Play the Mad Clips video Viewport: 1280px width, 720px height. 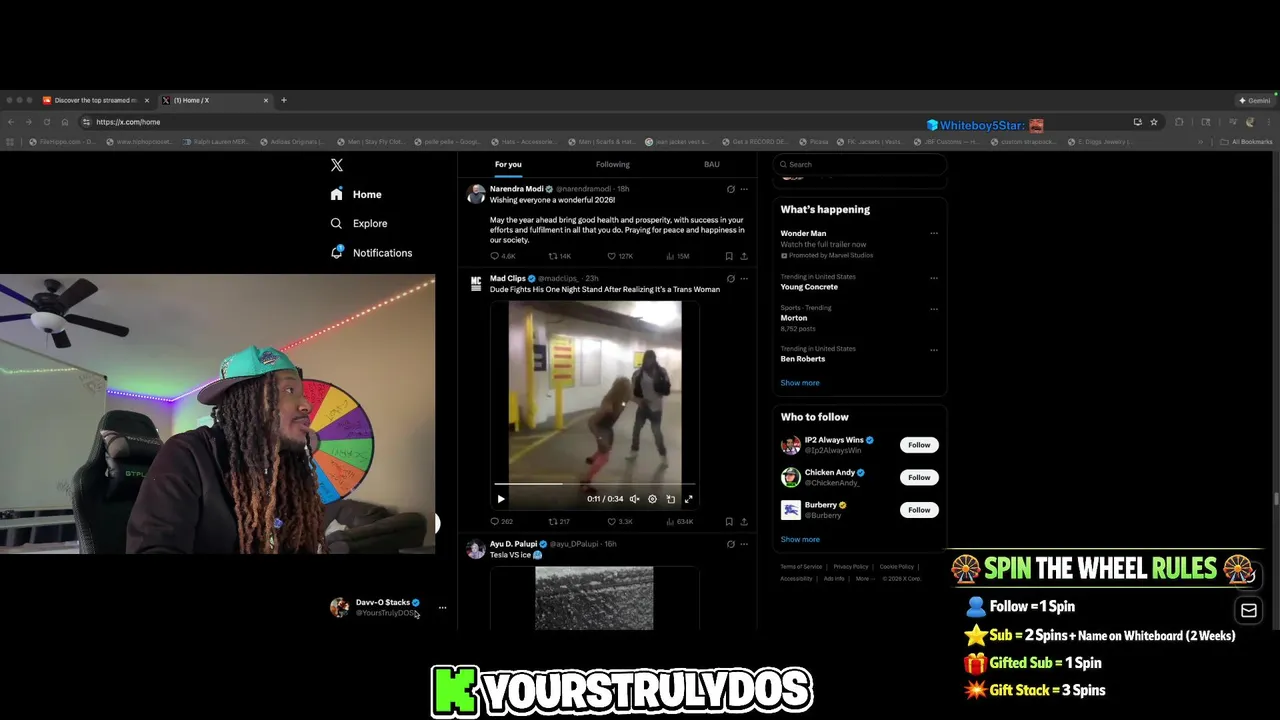point(501,499)
